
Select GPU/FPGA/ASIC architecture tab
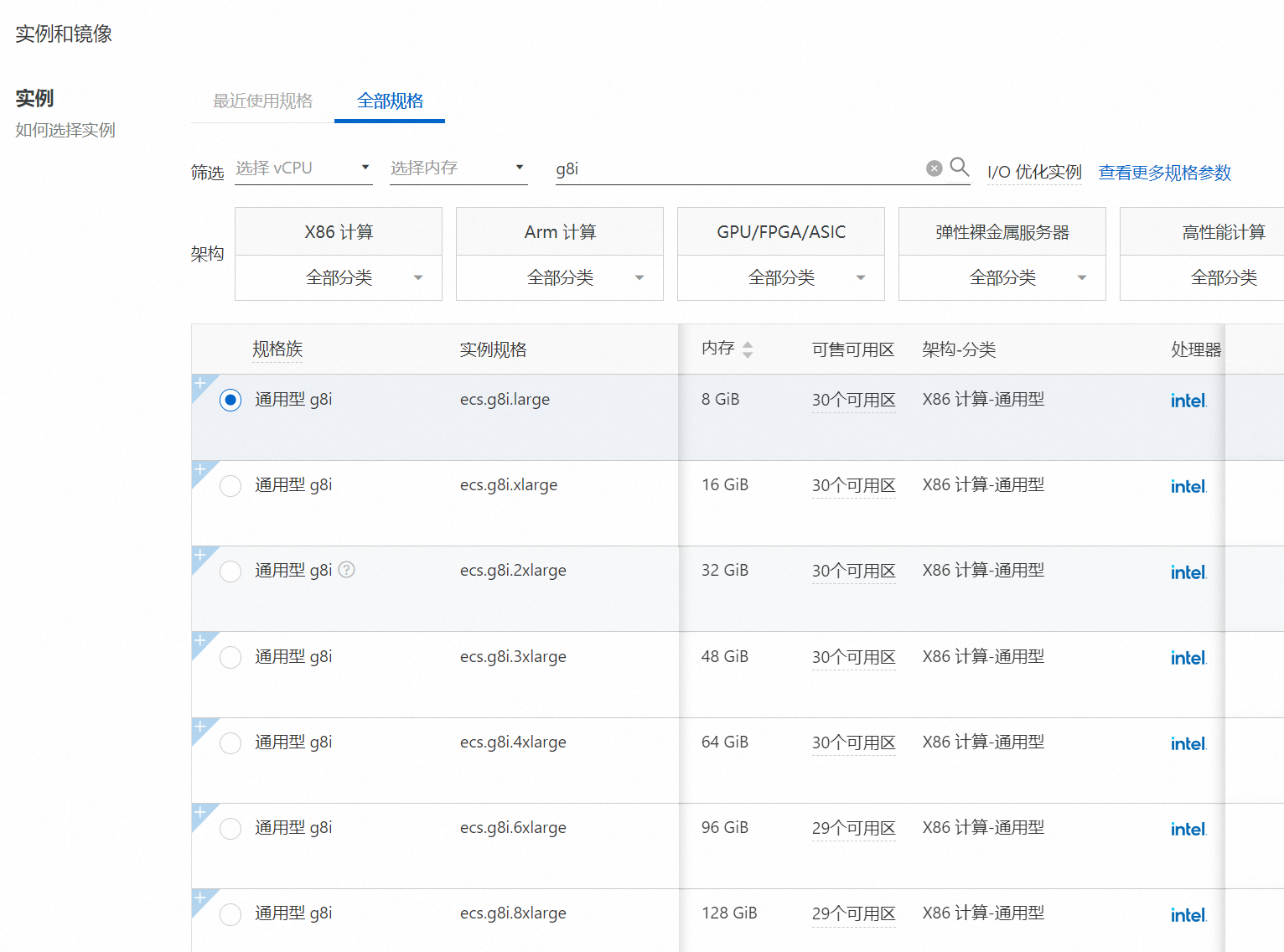[781, 232]
